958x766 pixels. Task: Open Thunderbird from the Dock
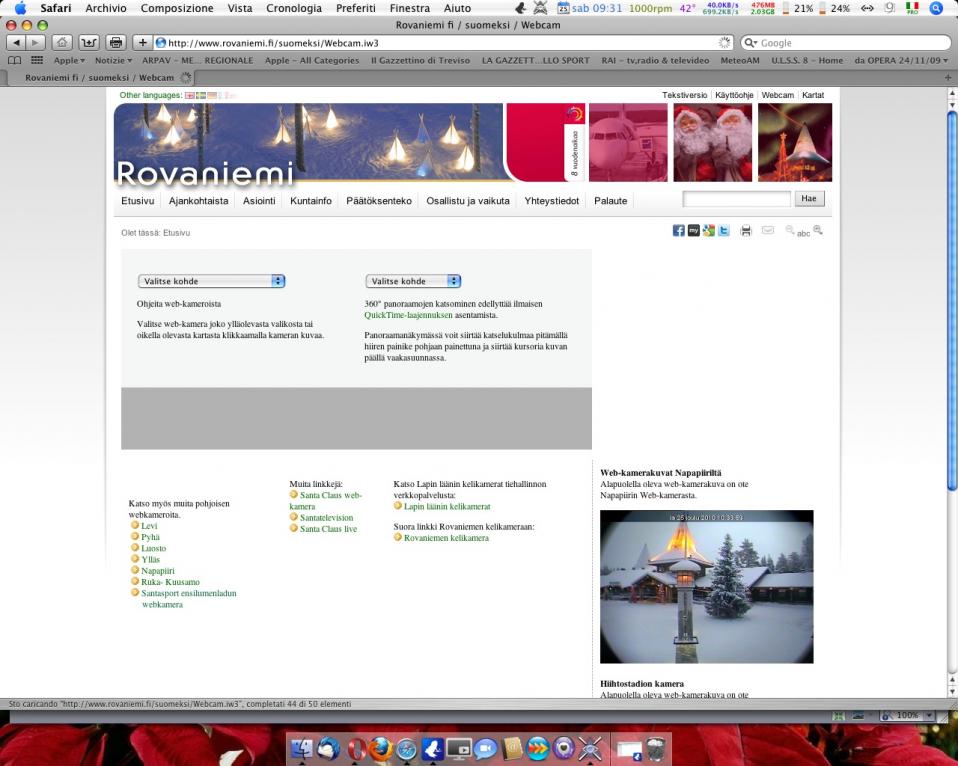pos(329,748)
